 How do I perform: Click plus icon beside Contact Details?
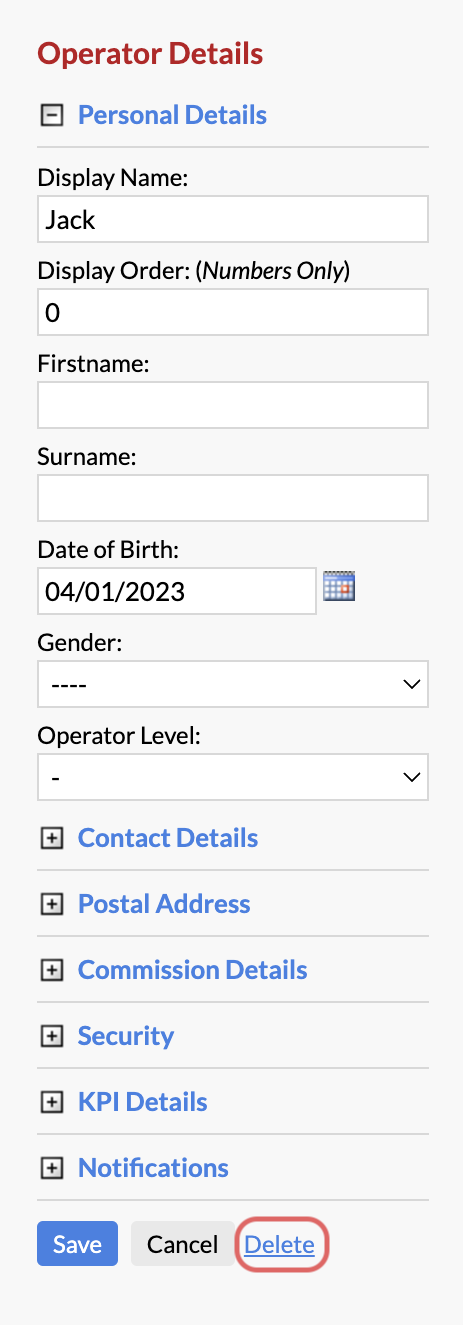[51, 838]
